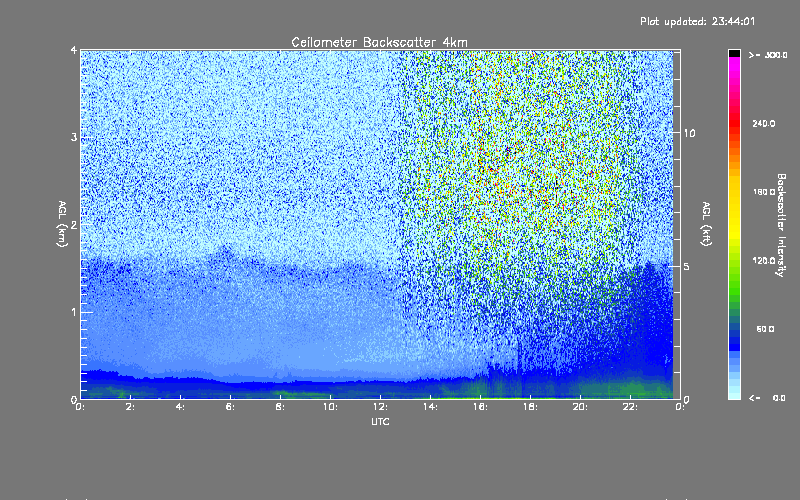Click the 10 tick on the AGL (kft) axis
Image resolution: width=800 pixels, height=500 pixels.
pos(689,133)
